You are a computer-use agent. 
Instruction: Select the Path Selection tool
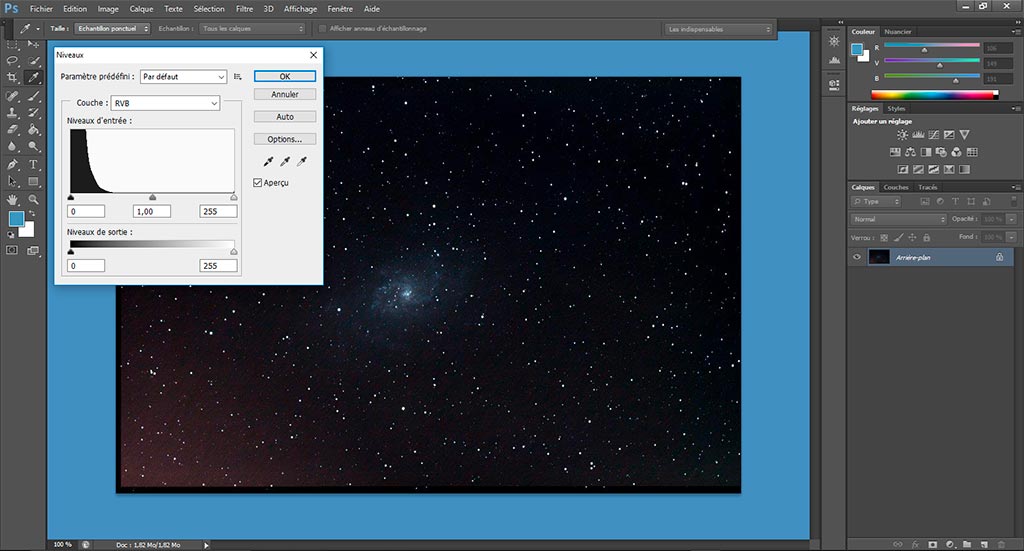click(12, 181)
